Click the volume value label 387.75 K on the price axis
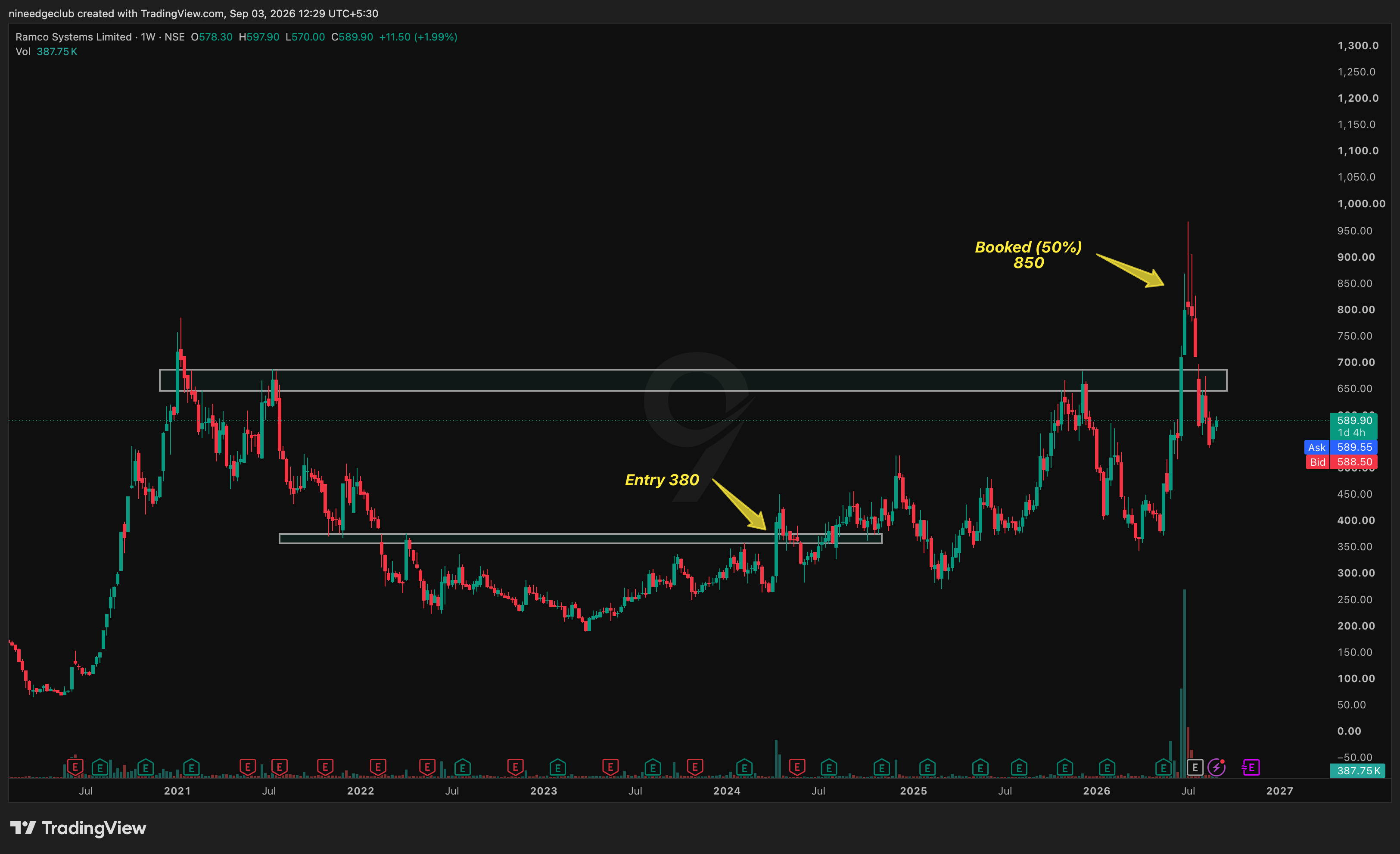1400x854 pixels. pos(1357,770)
